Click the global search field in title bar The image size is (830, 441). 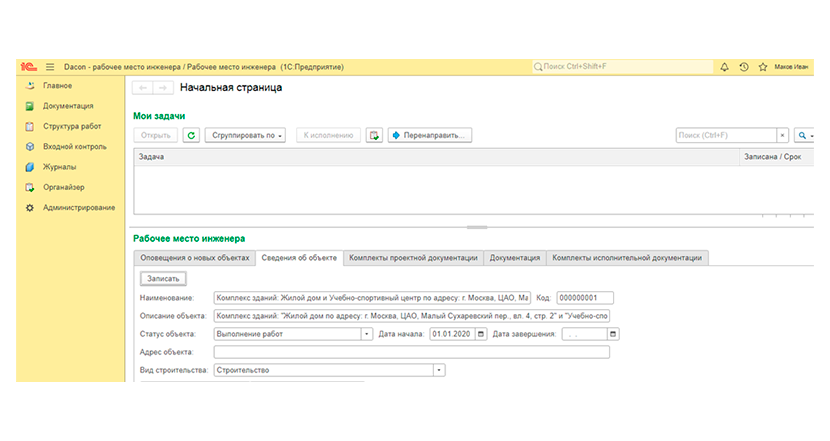click(622, 67)
